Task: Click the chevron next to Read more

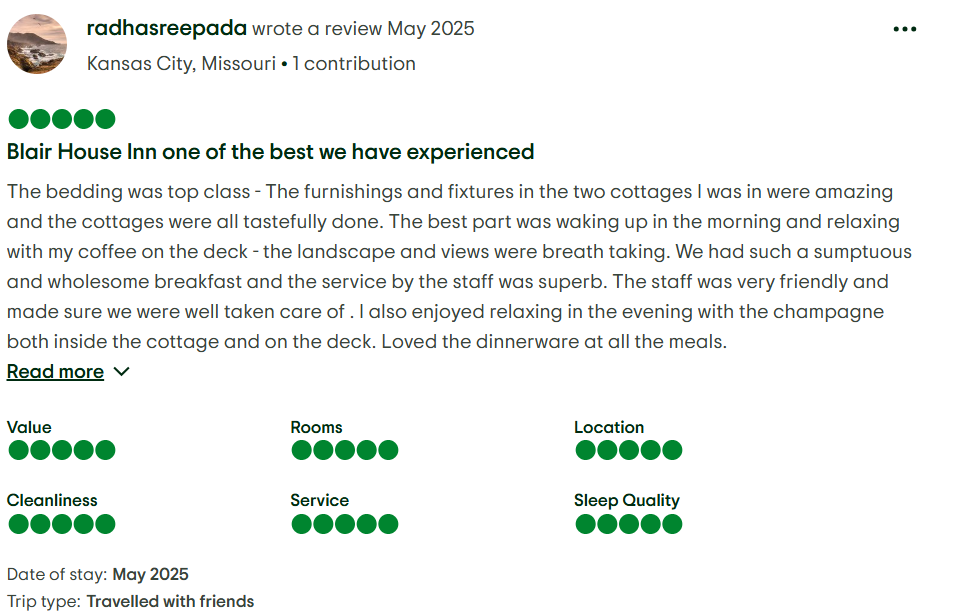Action: pos(122,372)
